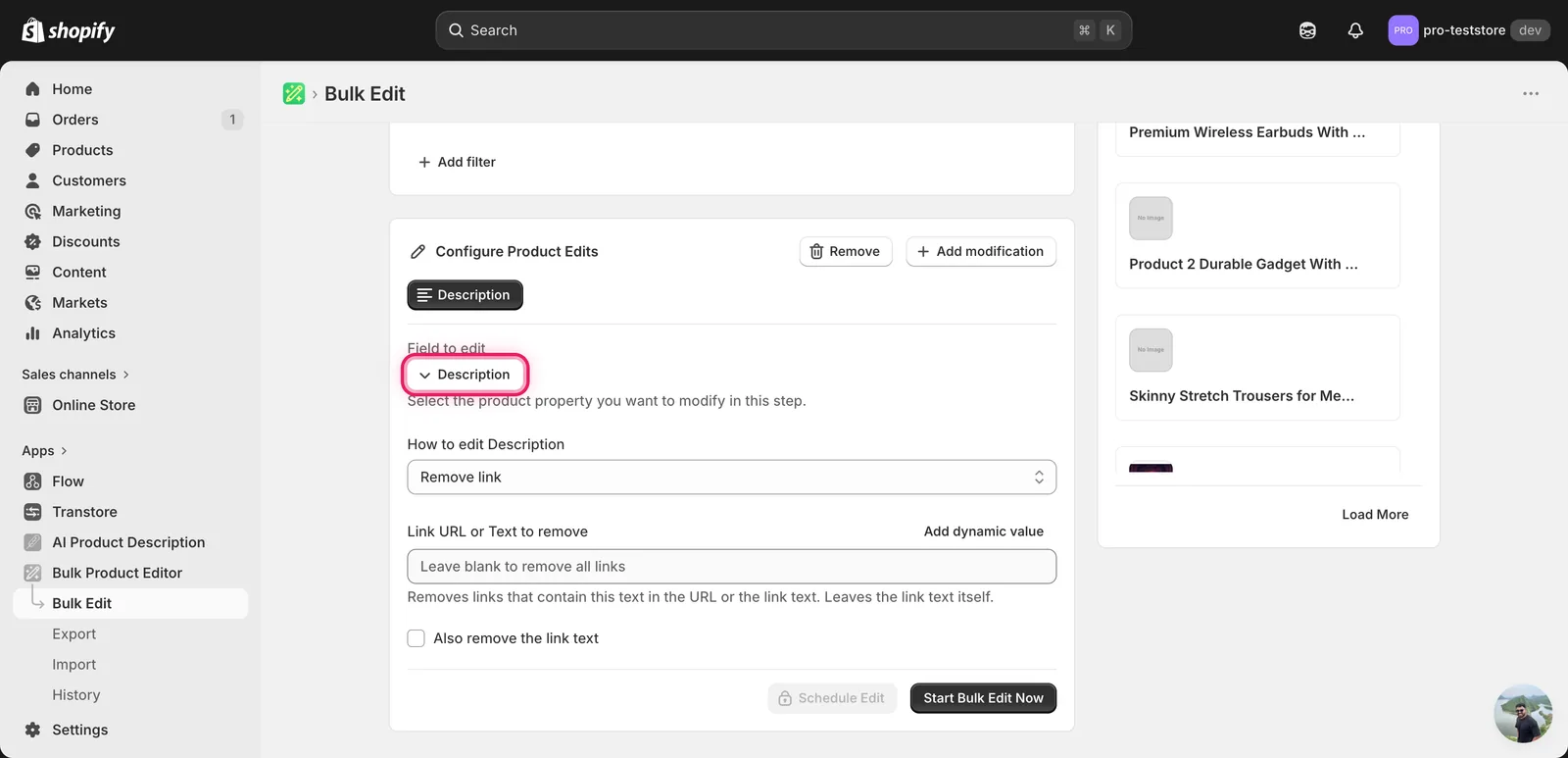
Task: Select the Product 2 Durable Gadget thumbnail
Action: 1151,219
